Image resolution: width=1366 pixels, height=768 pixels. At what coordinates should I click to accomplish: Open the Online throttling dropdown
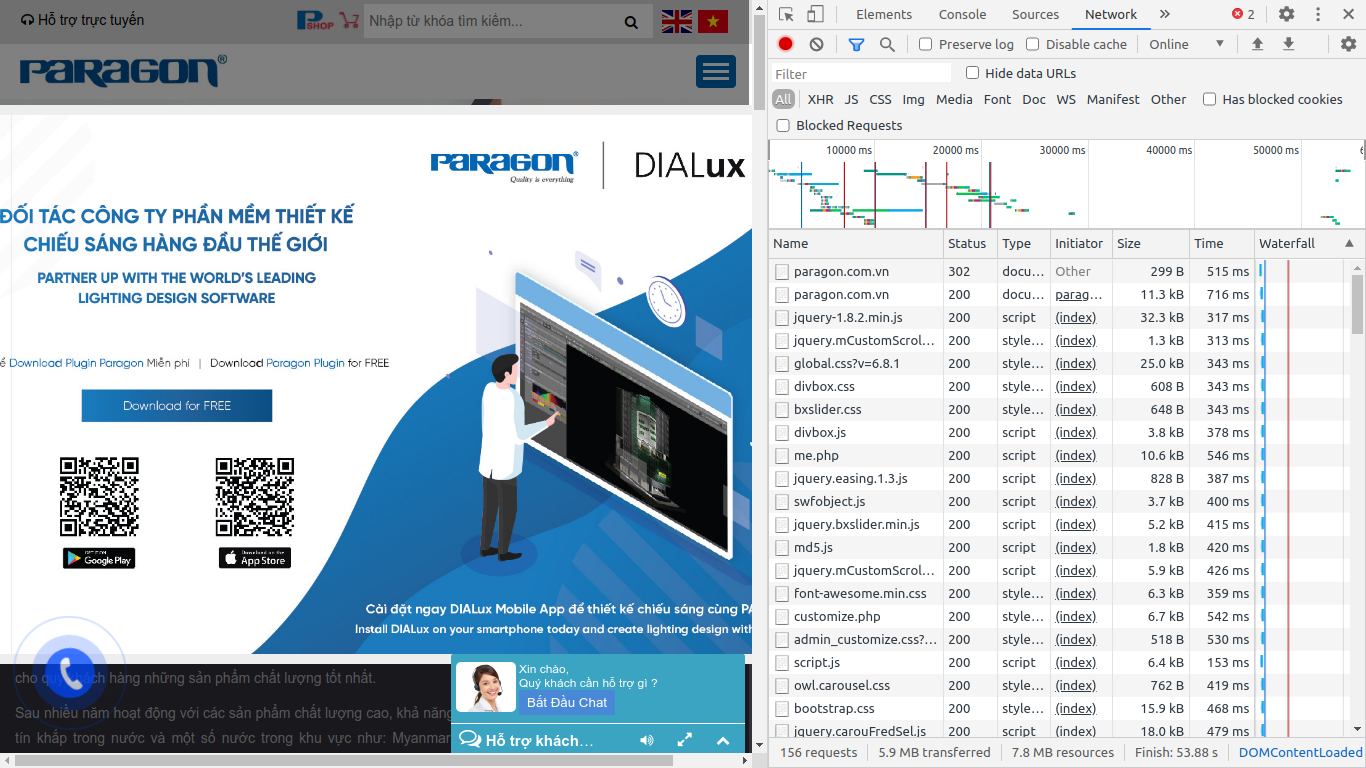(x=1186, y=44)
